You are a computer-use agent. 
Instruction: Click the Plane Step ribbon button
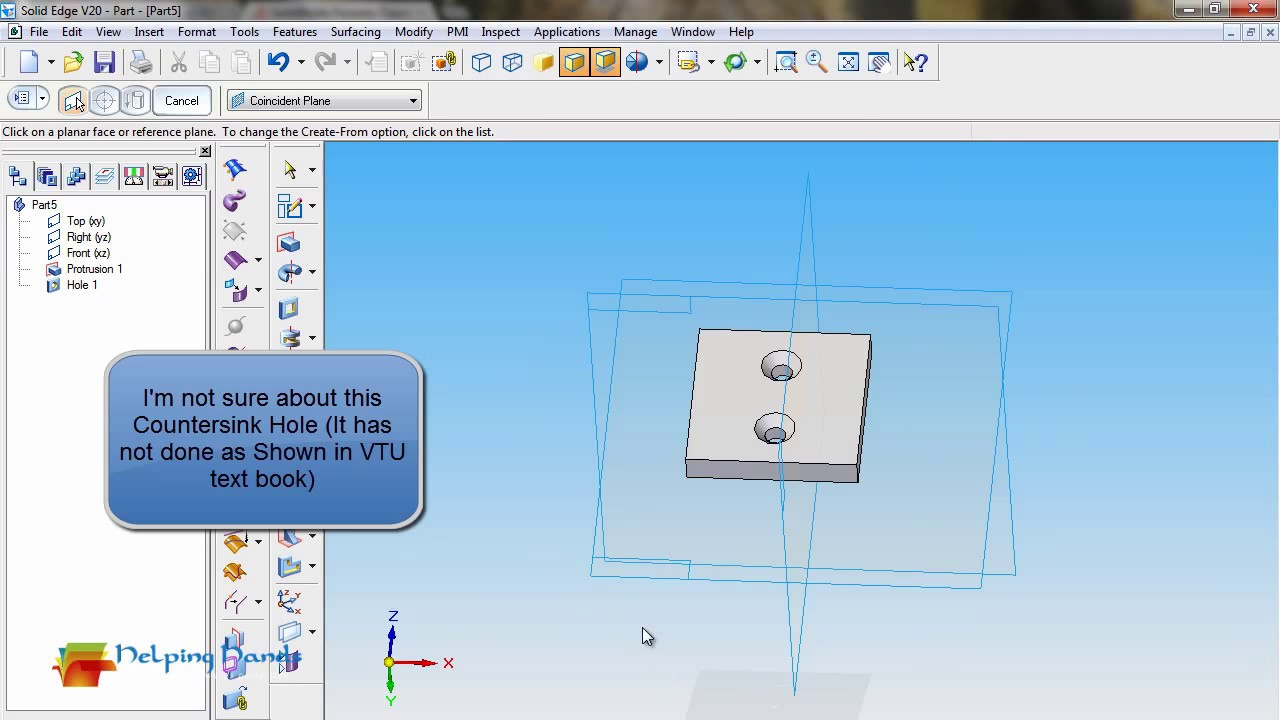coord(73,100)
